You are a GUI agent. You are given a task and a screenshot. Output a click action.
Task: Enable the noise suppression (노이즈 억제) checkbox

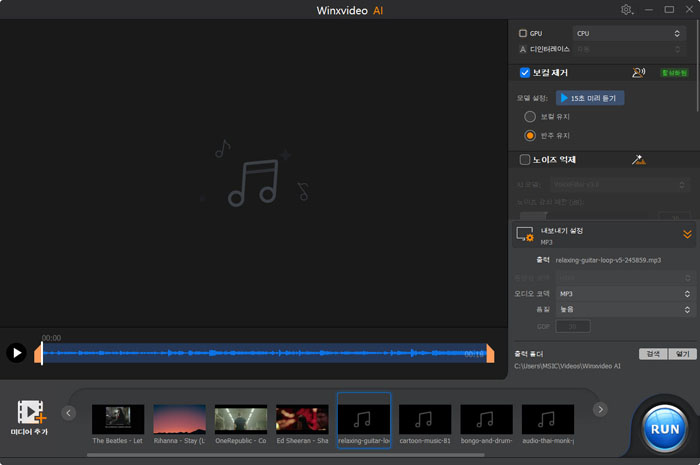(x=525, y=159)
